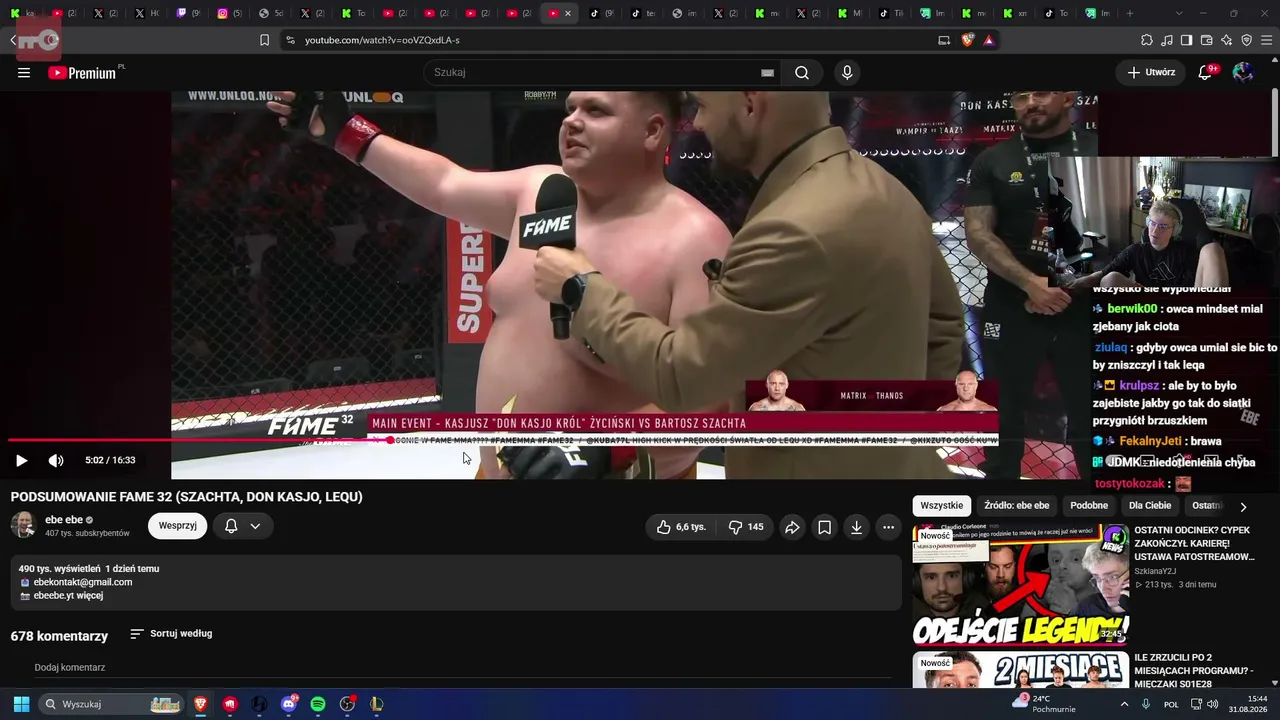The image size is (1280, 720).
Task: Share the video with the arrow icon
Action: [x=792, y=527]
